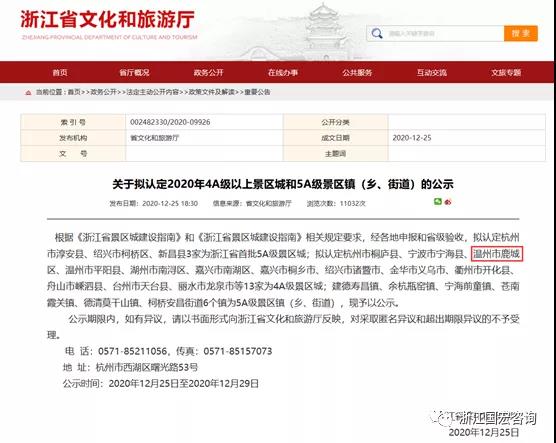
Task: Go to 首页 in the breadcrumb
Action: point(74,92)
